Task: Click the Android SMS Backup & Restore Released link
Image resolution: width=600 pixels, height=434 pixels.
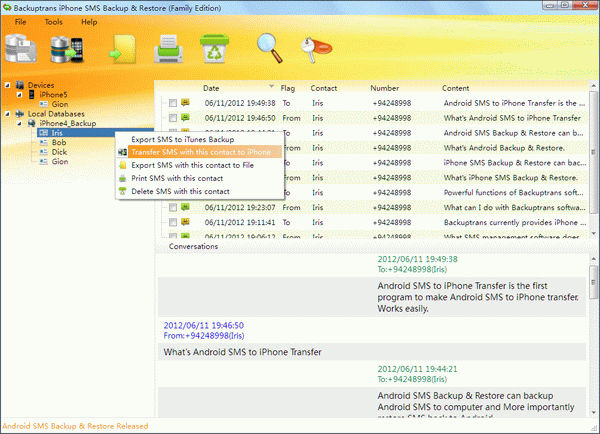Action: point(75,426)
